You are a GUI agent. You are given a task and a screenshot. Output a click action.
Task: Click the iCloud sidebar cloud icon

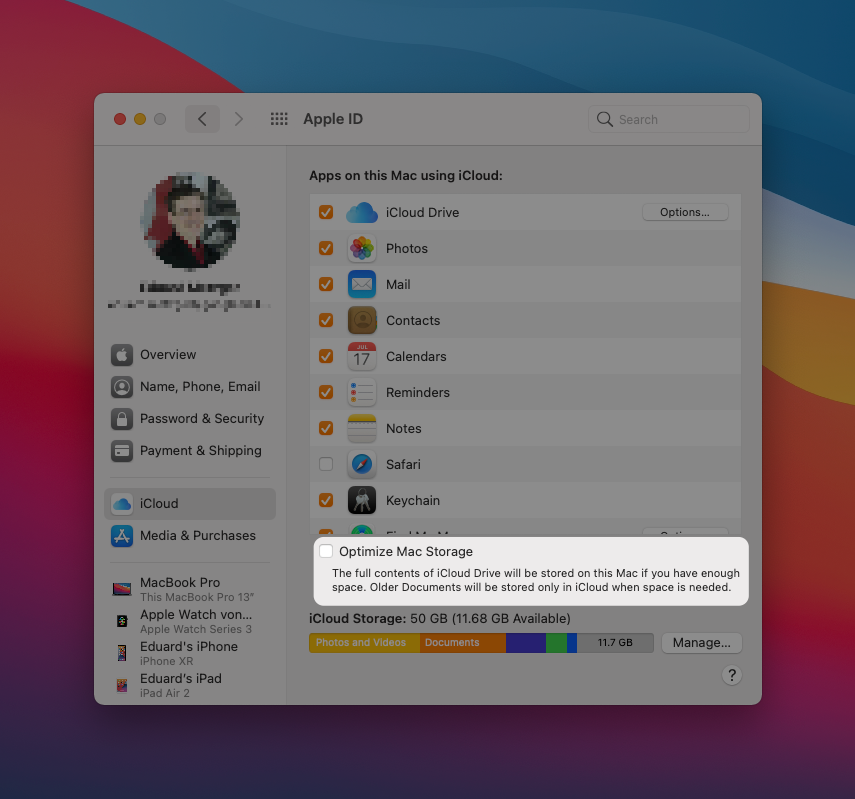tap(122, 504)
